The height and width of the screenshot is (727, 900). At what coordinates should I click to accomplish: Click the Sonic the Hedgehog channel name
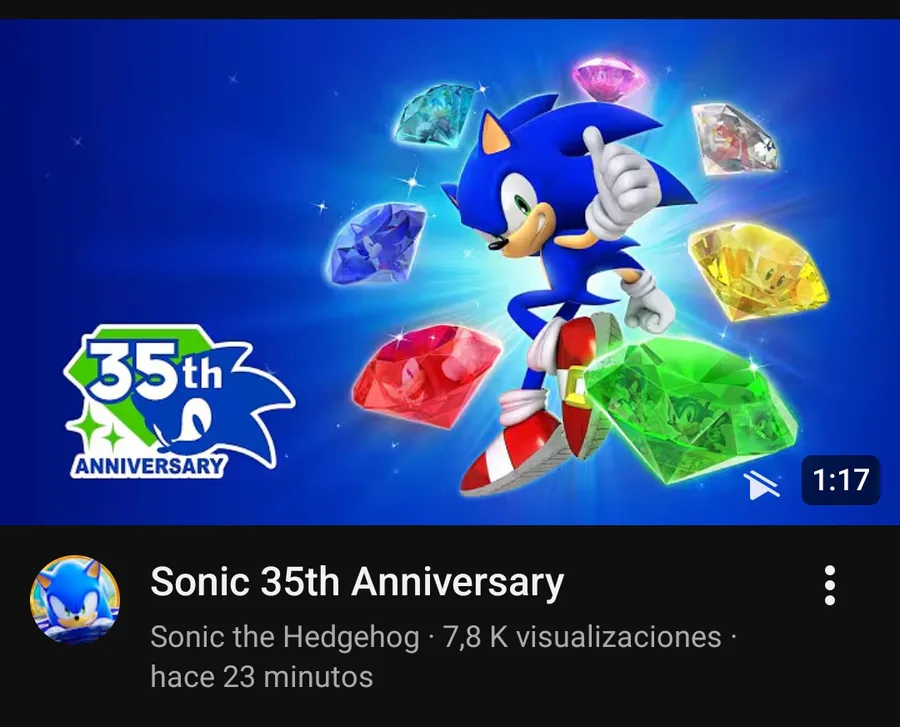point(285,637)
